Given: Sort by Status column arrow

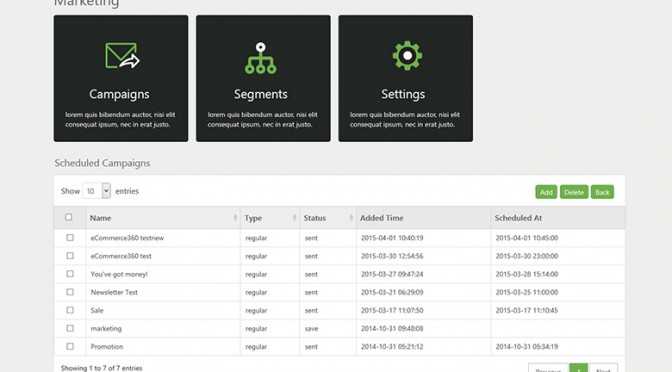Looking at the screenshot, I should click(x=351, y=218).
